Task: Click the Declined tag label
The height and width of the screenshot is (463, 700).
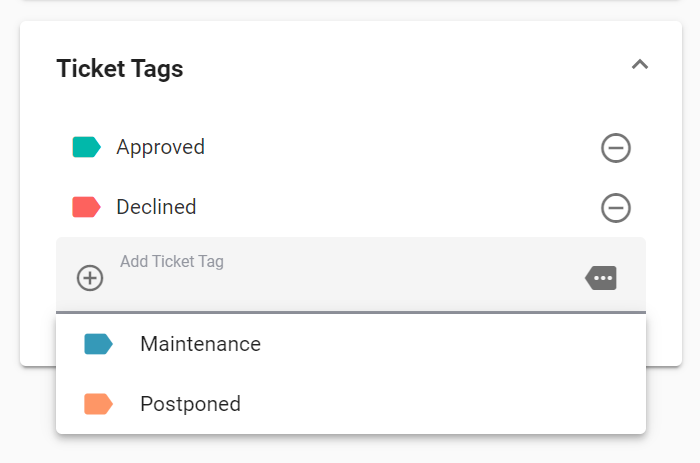Action: pos(156,207)
